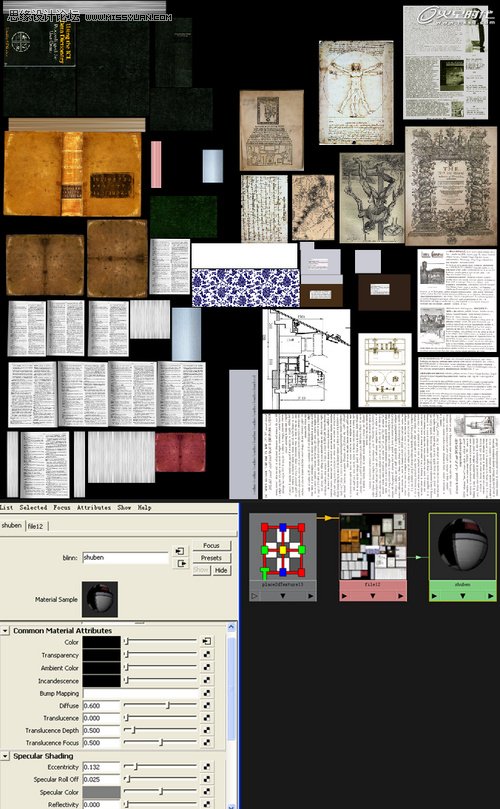Click the Ambient Color black swatch
The width and height of the screenshot is (500, 809).
tap(101, 668)
